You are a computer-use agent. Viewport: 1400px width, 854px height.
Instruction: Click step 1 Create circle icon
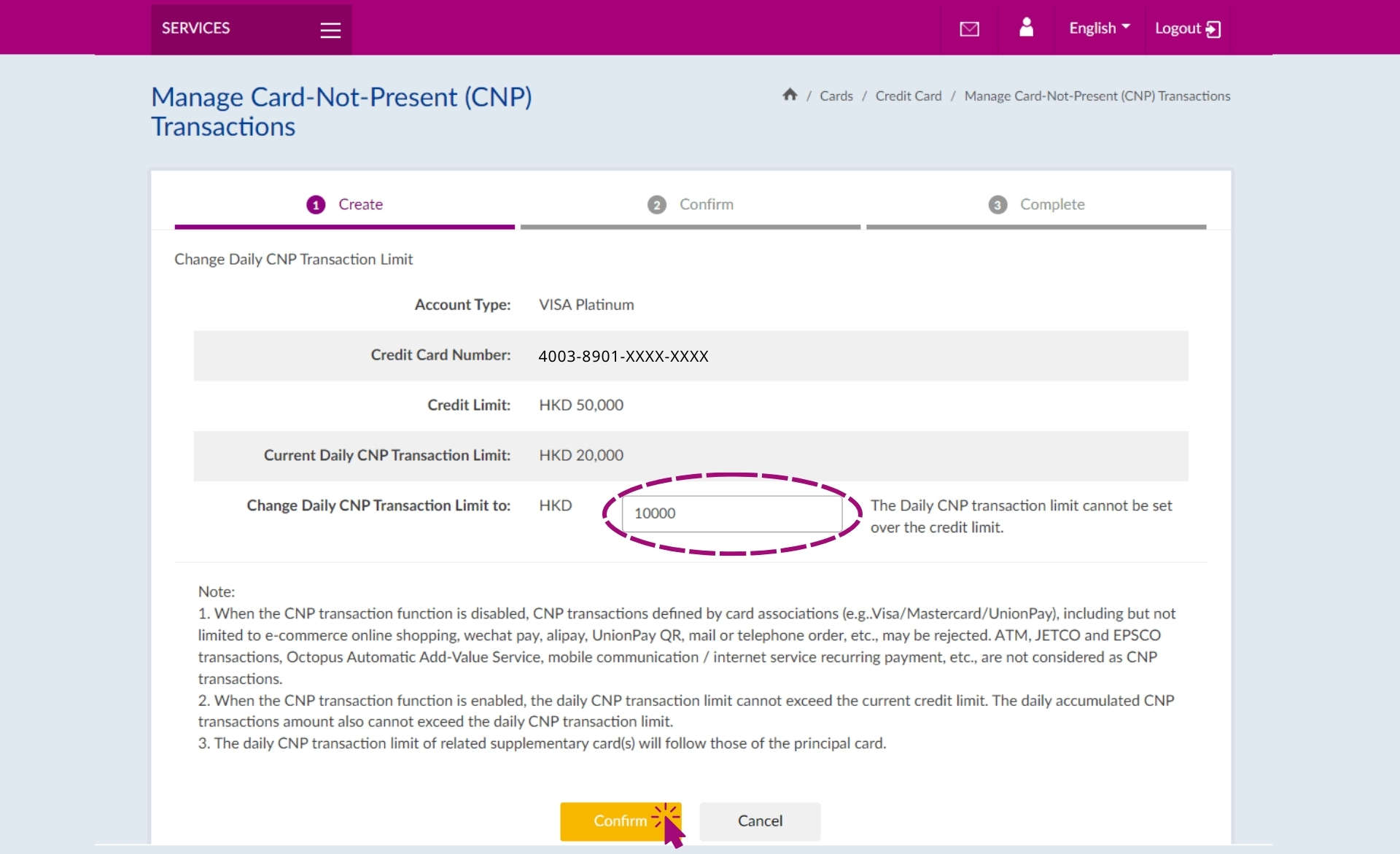click(x=316, y=205)
